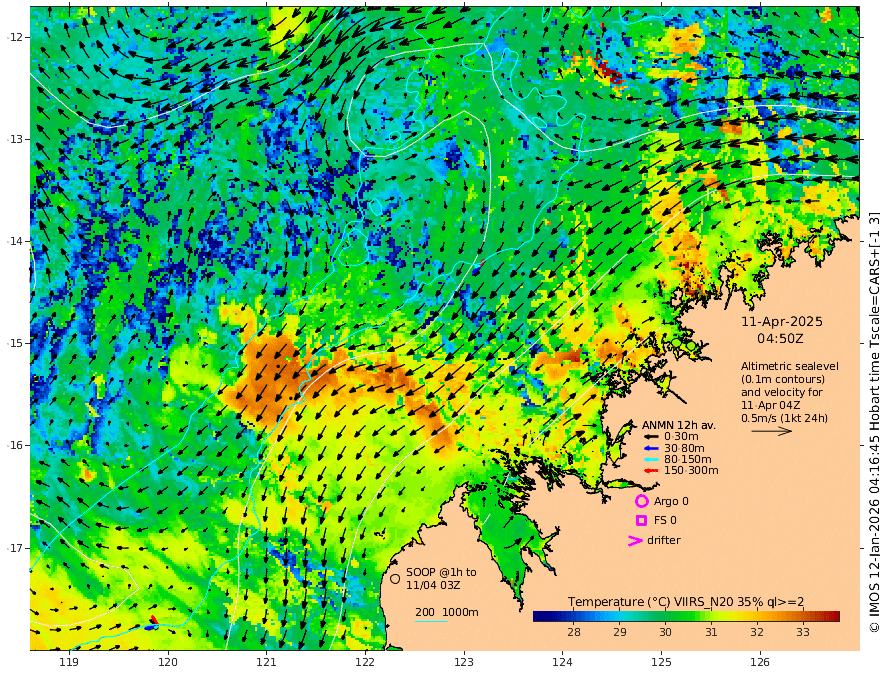This screenshot has height=680, width=880.
Task: Click the longitude axis label 122
Action: [365, 663]
